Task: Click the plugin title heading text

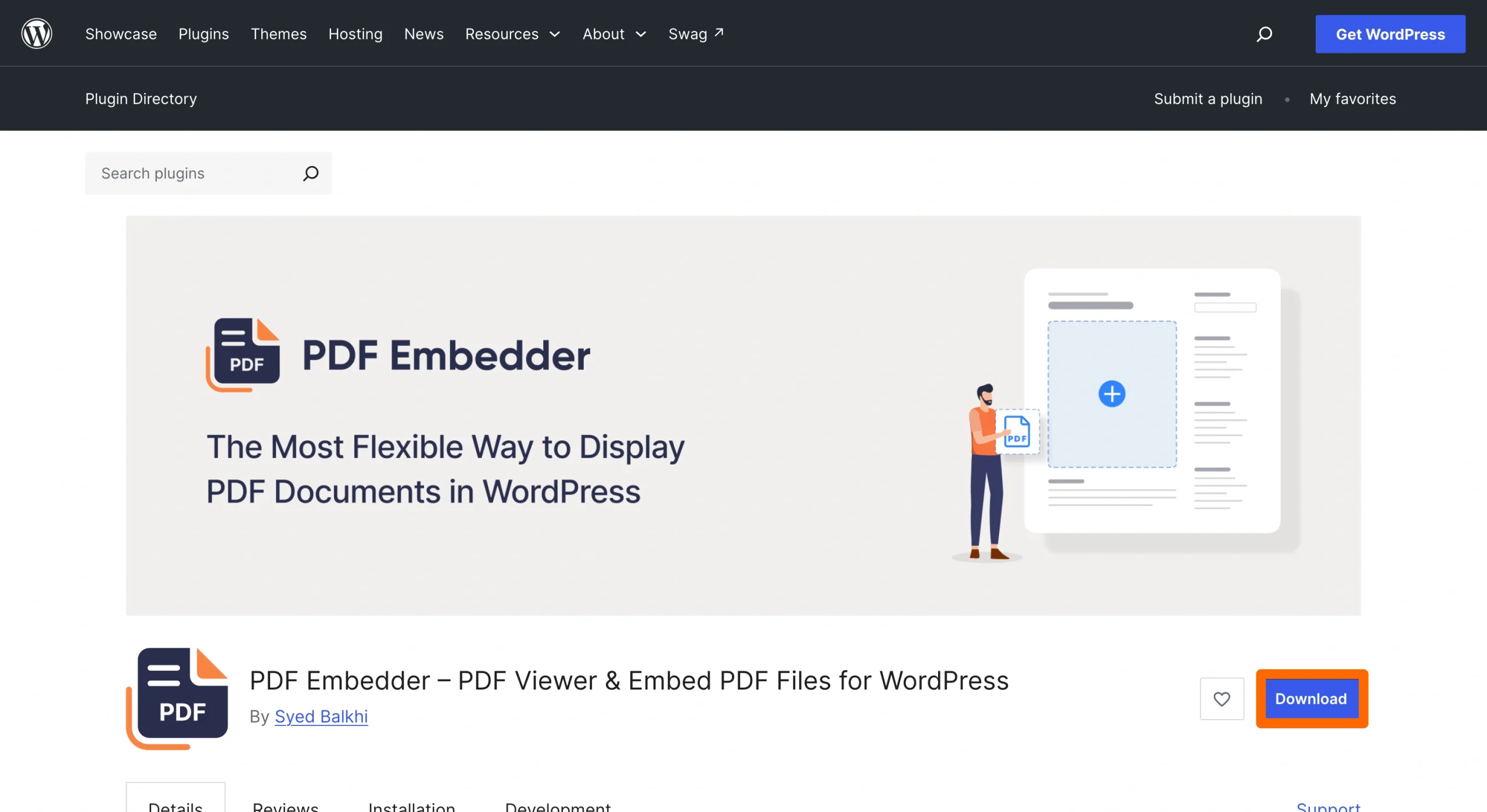Action: click(629, 680)
